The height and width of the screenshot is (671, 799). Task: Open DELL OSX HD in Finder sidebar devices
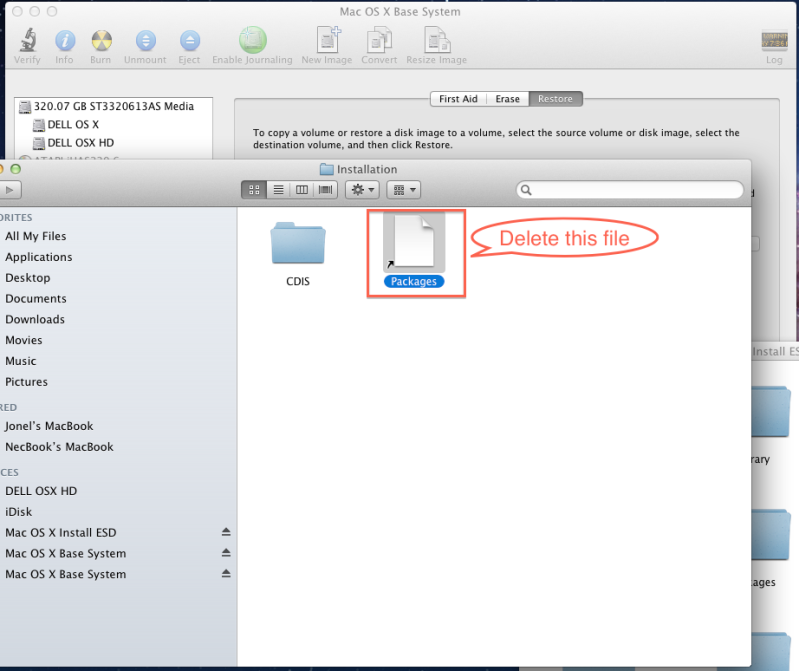click(x=41, y=491)
